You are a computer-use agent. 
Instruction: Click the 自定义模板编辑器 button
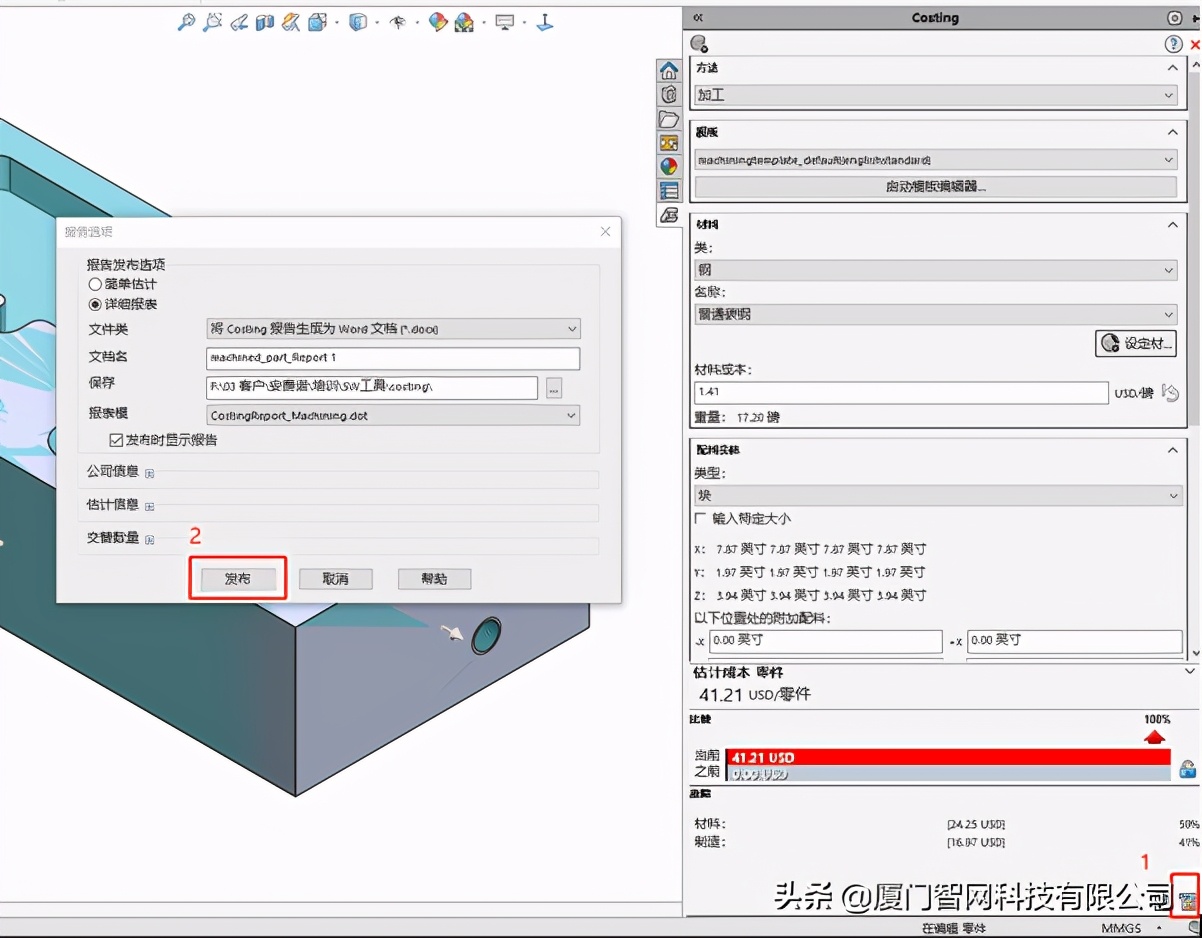click(936, 188)
